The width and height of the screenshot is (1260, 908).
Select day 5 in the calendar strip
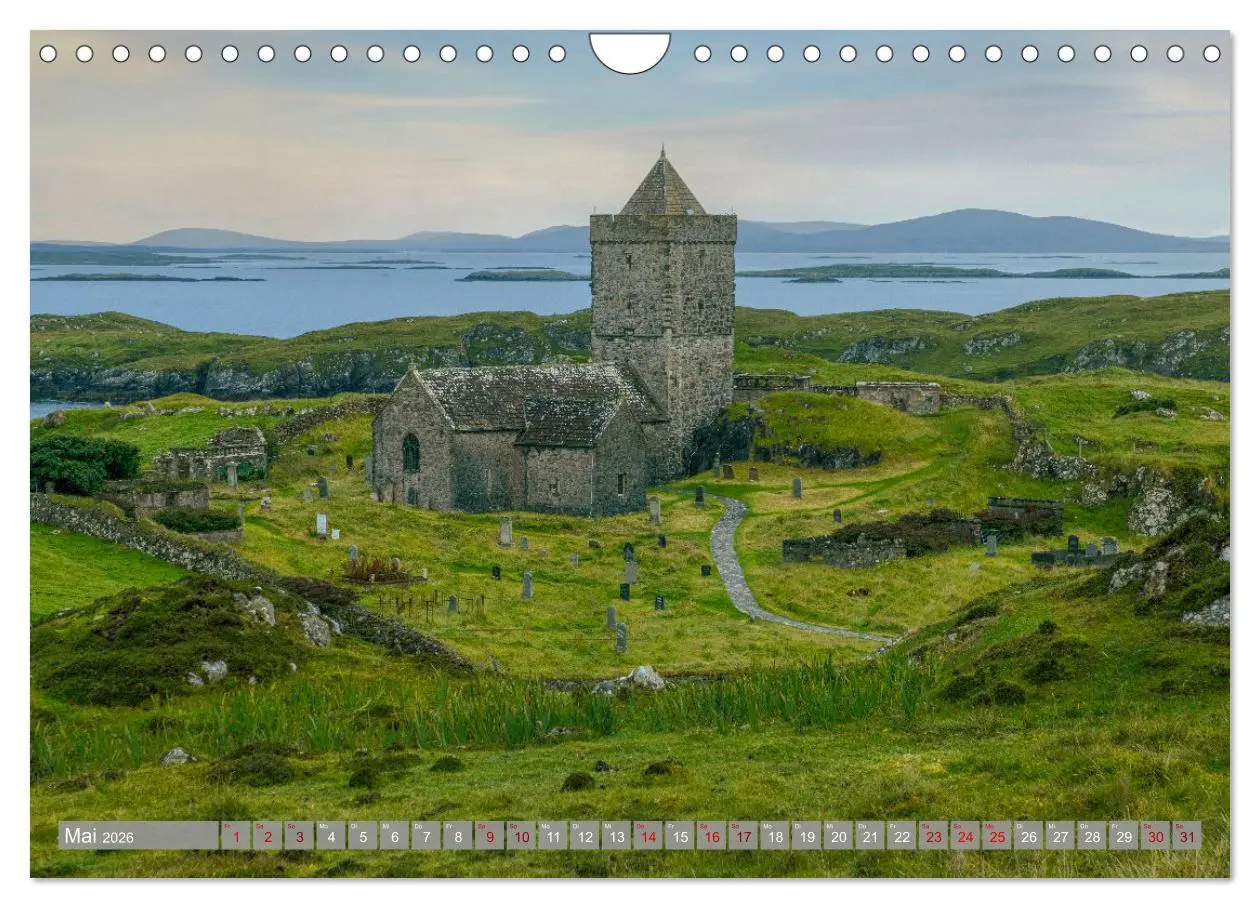coord(362,836)
